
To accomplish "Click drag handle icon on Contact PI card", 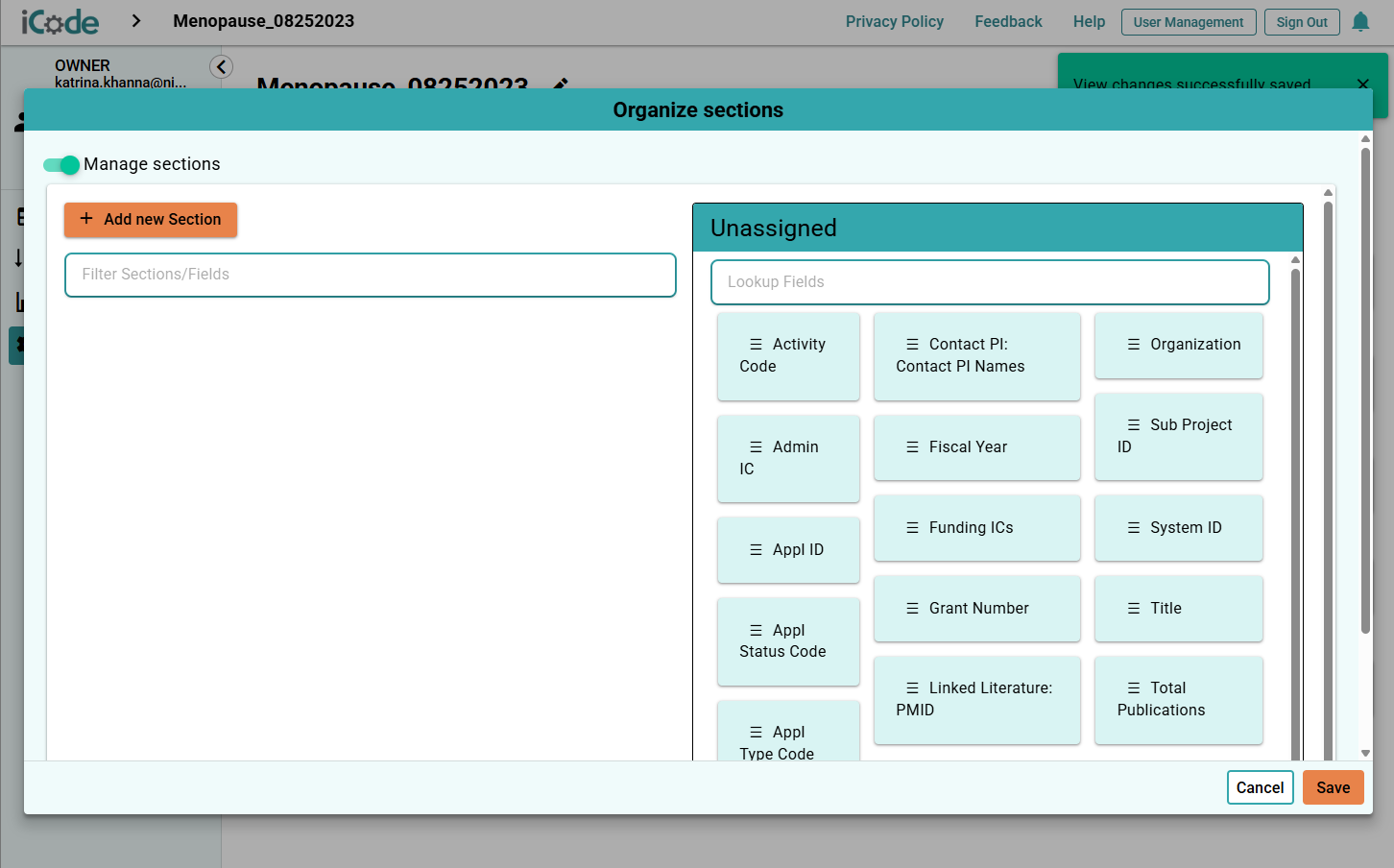I will [x=912, y=344].
